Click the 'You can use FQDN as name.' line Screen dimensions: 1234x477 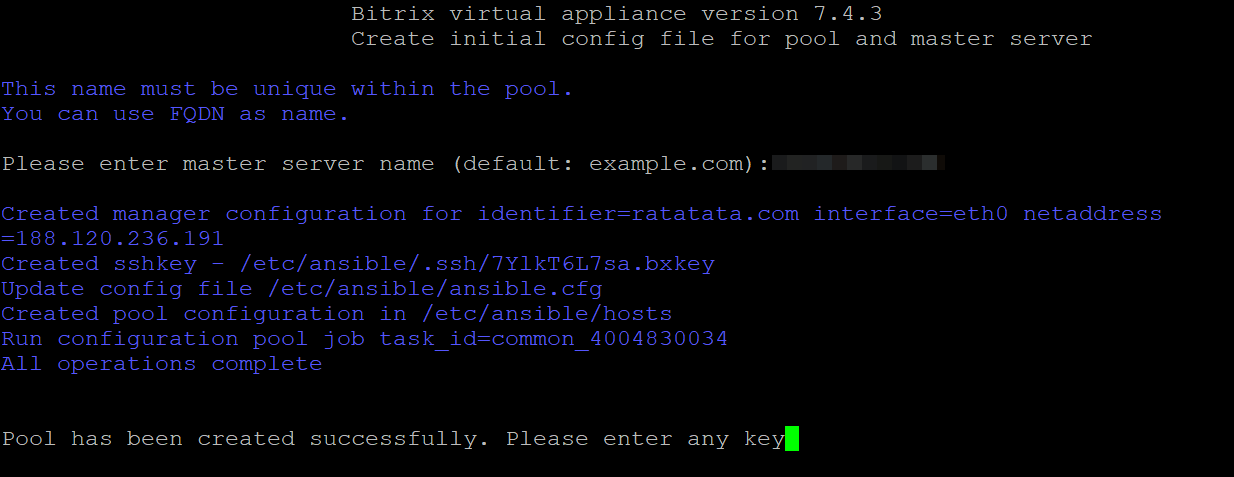(x=175, y=114)
